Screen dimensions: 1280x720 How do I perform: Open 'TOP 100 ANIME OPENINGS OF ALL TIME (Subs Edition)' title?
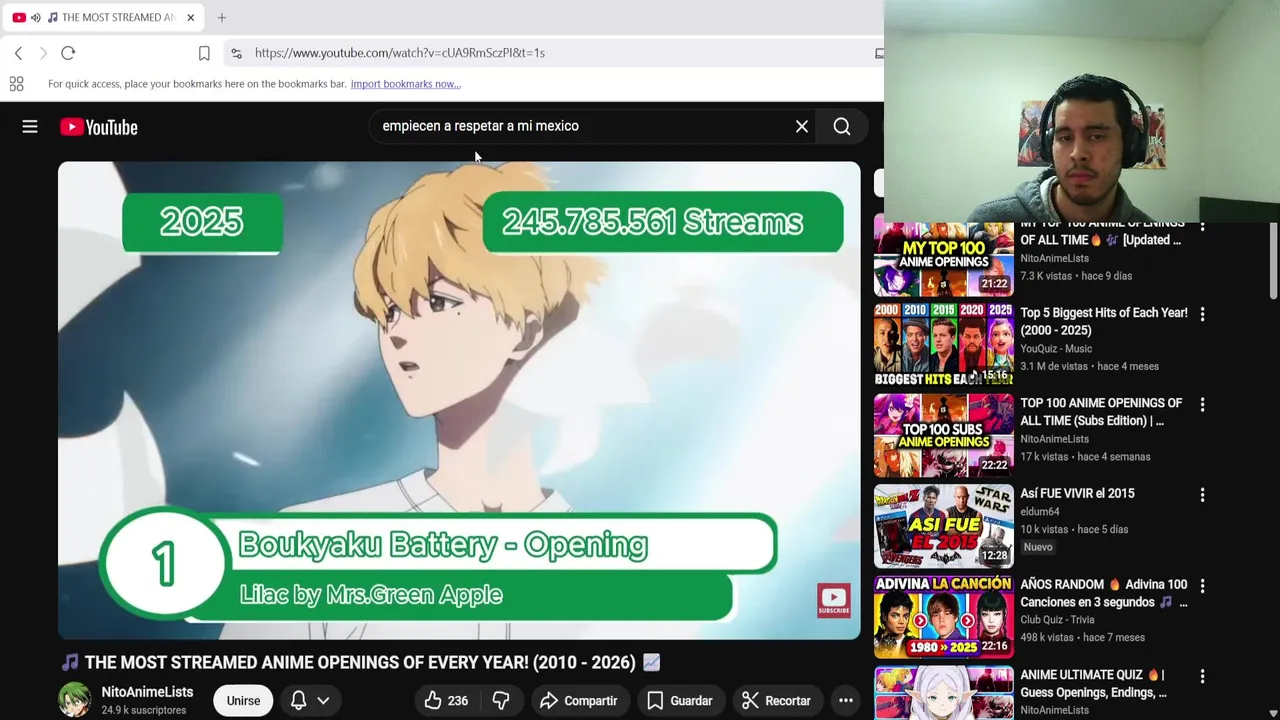click(x=1101, y=412)
